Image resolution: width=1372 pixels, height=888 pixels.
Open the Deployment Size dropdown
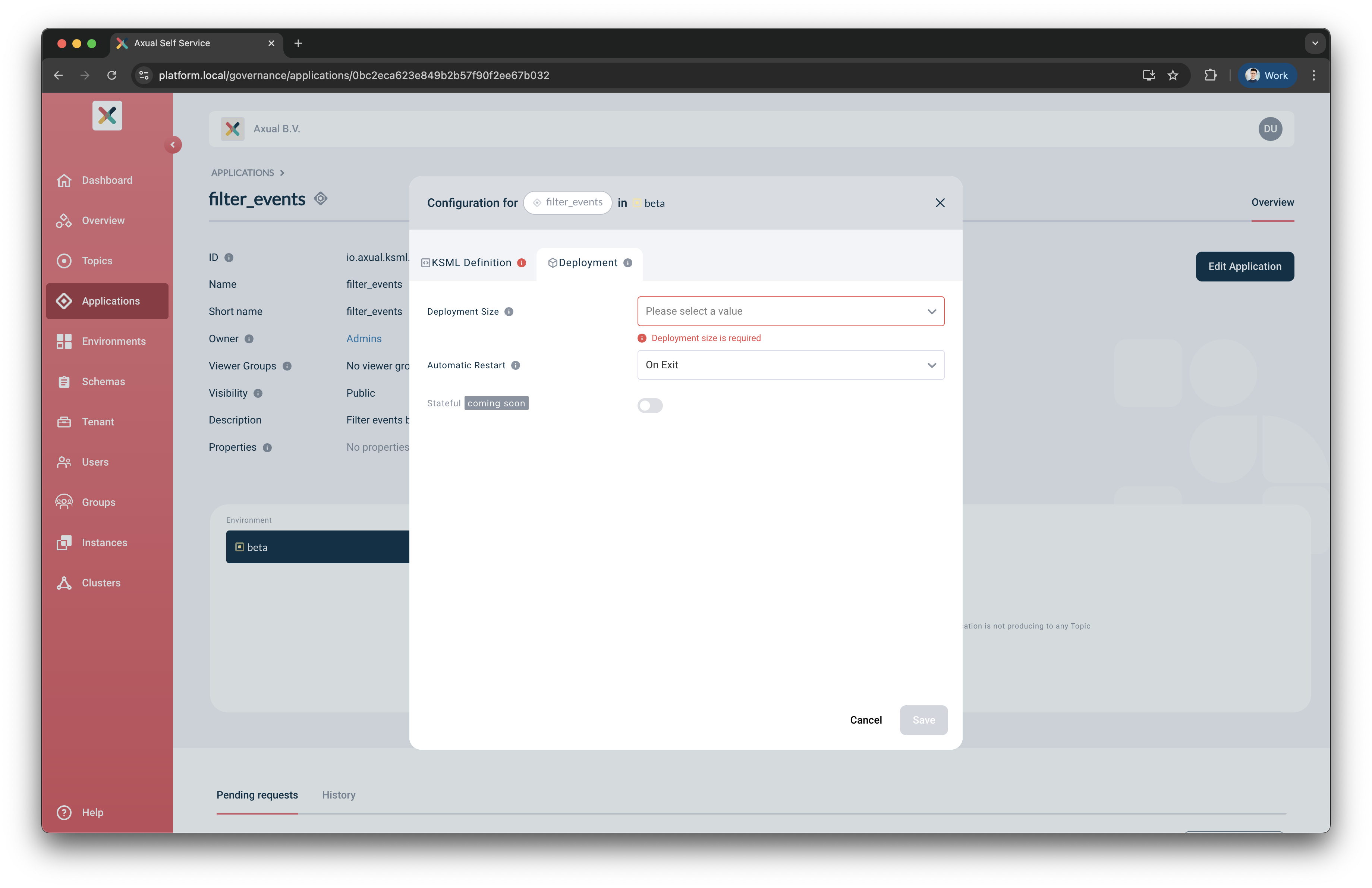[x=790, y=311]
